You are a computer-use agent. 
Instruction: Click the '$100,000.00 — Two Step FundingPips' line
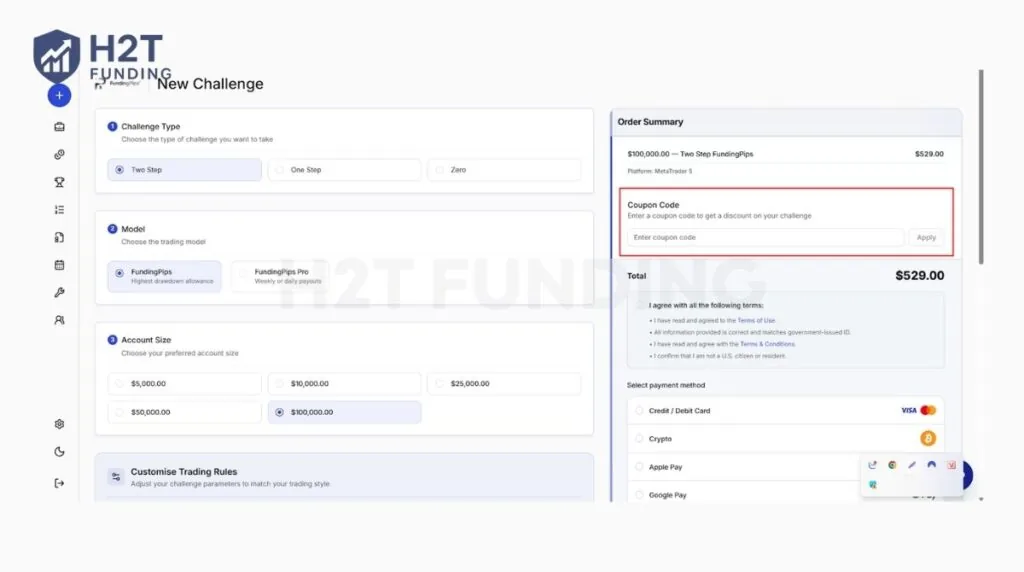point(690,154)
